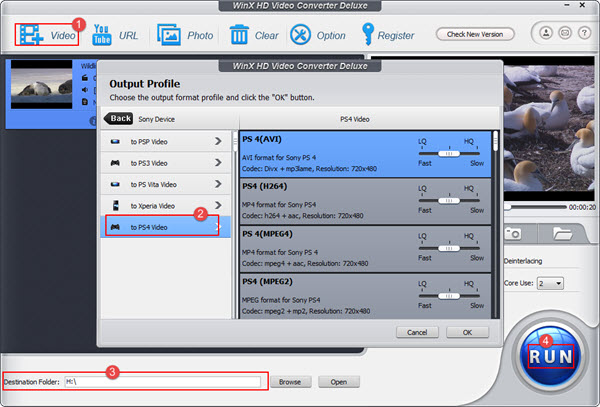The height and width of the screenshot is (407, 600).
Task: Click the Xperia phone icon
Action: point(115,205)
